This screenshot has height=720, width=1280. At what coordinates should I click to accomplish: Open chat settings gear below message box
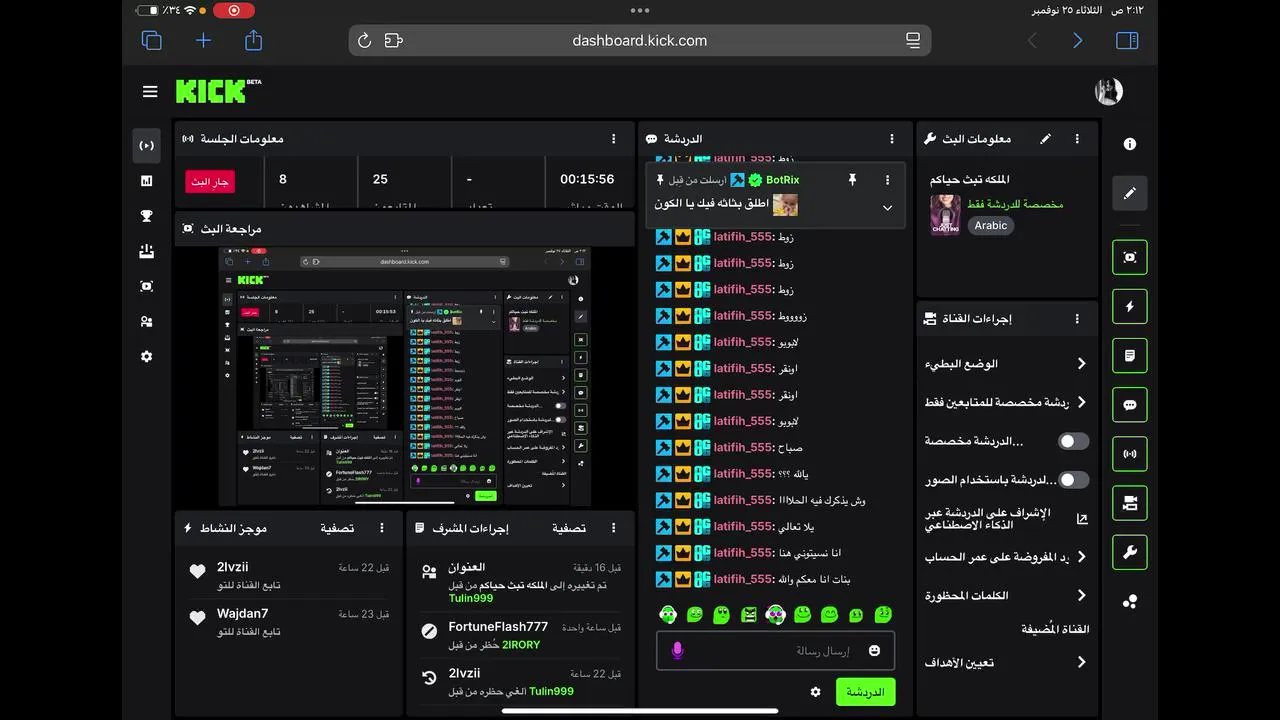point(816,692)
